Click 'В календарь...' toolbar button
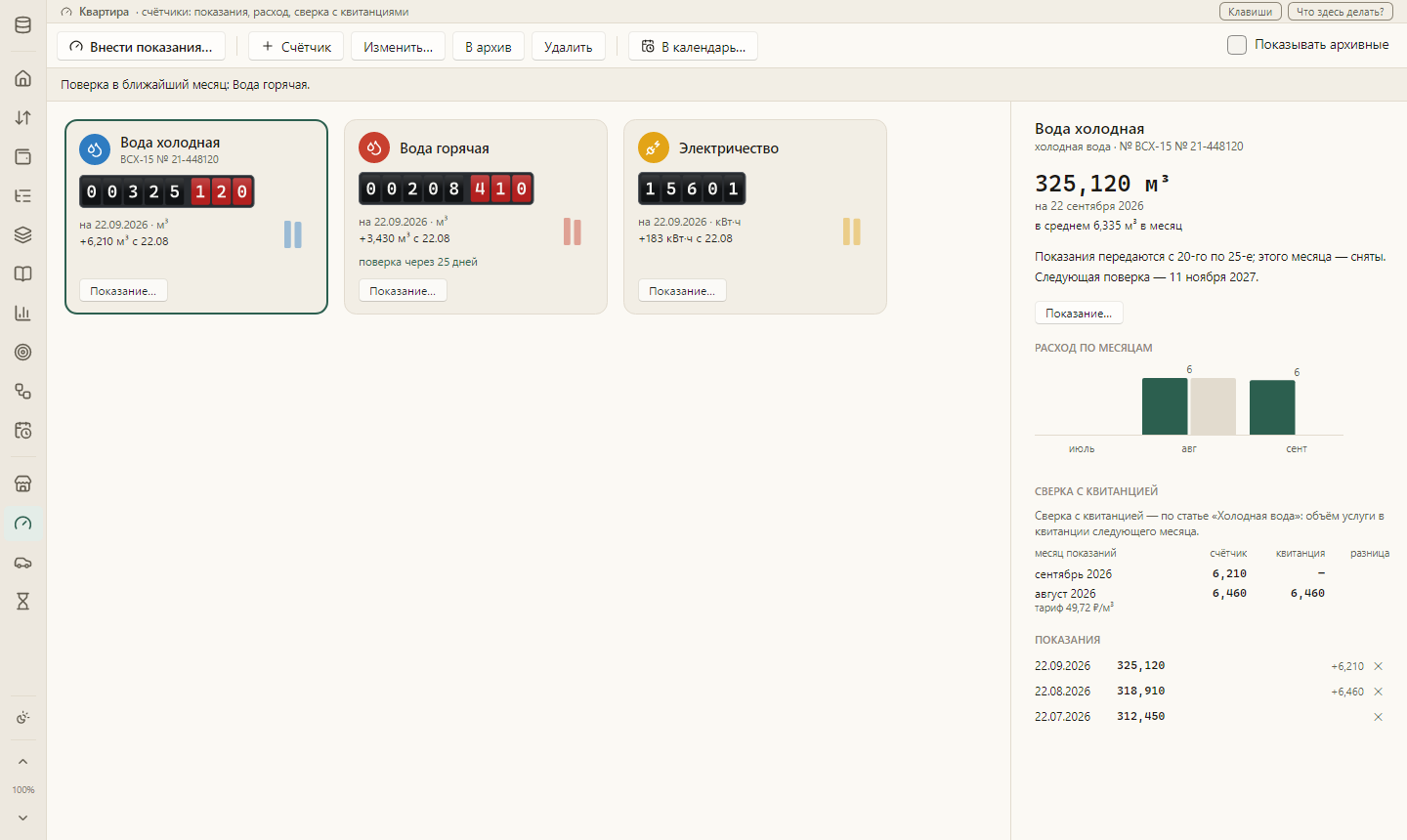This screenshot has width=1407, height=840. click(694, 47)
